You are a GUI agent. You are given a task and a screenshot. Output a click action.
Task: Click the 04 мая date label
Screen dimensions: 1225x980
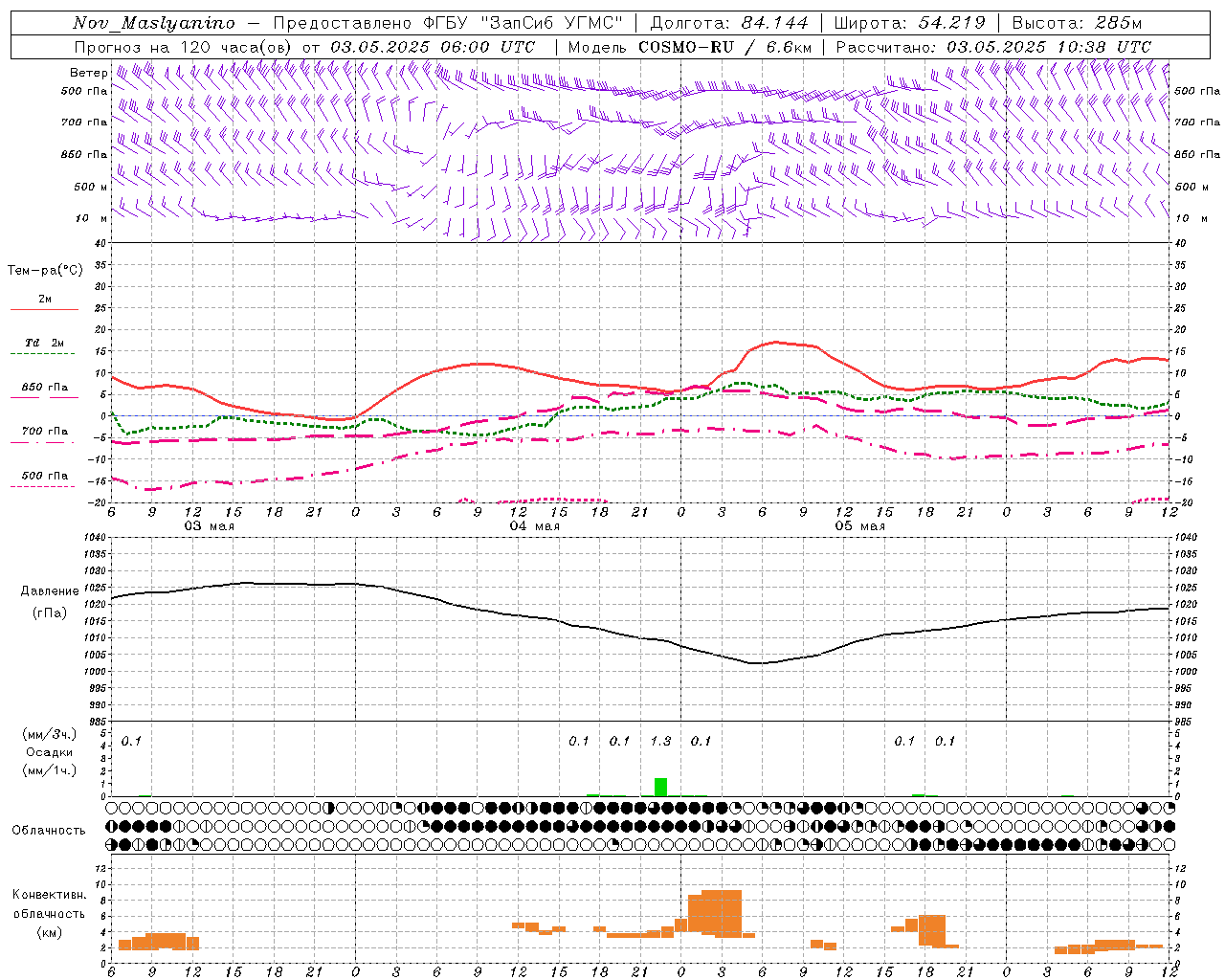(534, 526)
